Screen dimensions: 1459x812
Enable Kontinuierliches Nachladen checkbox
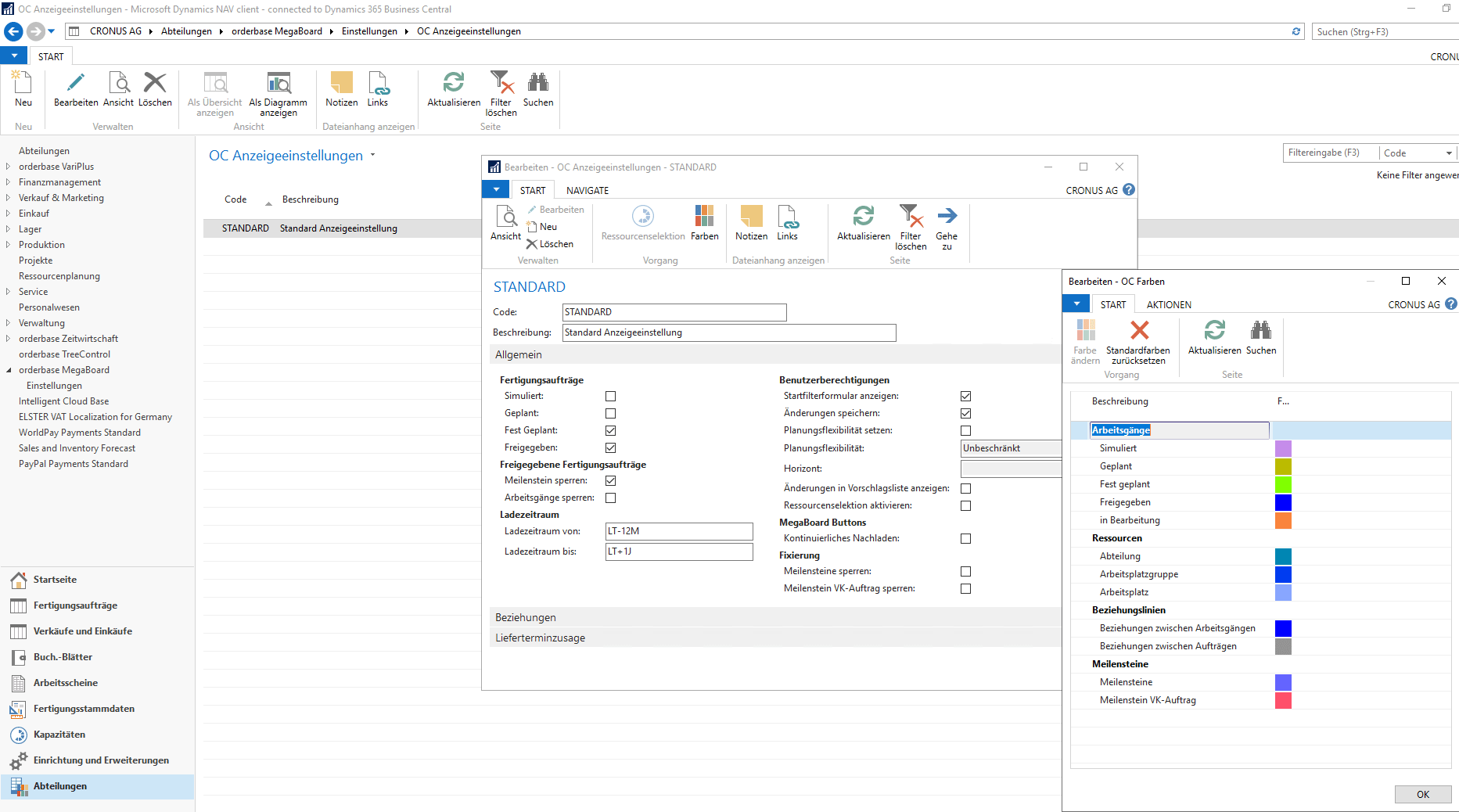(965, 538)
